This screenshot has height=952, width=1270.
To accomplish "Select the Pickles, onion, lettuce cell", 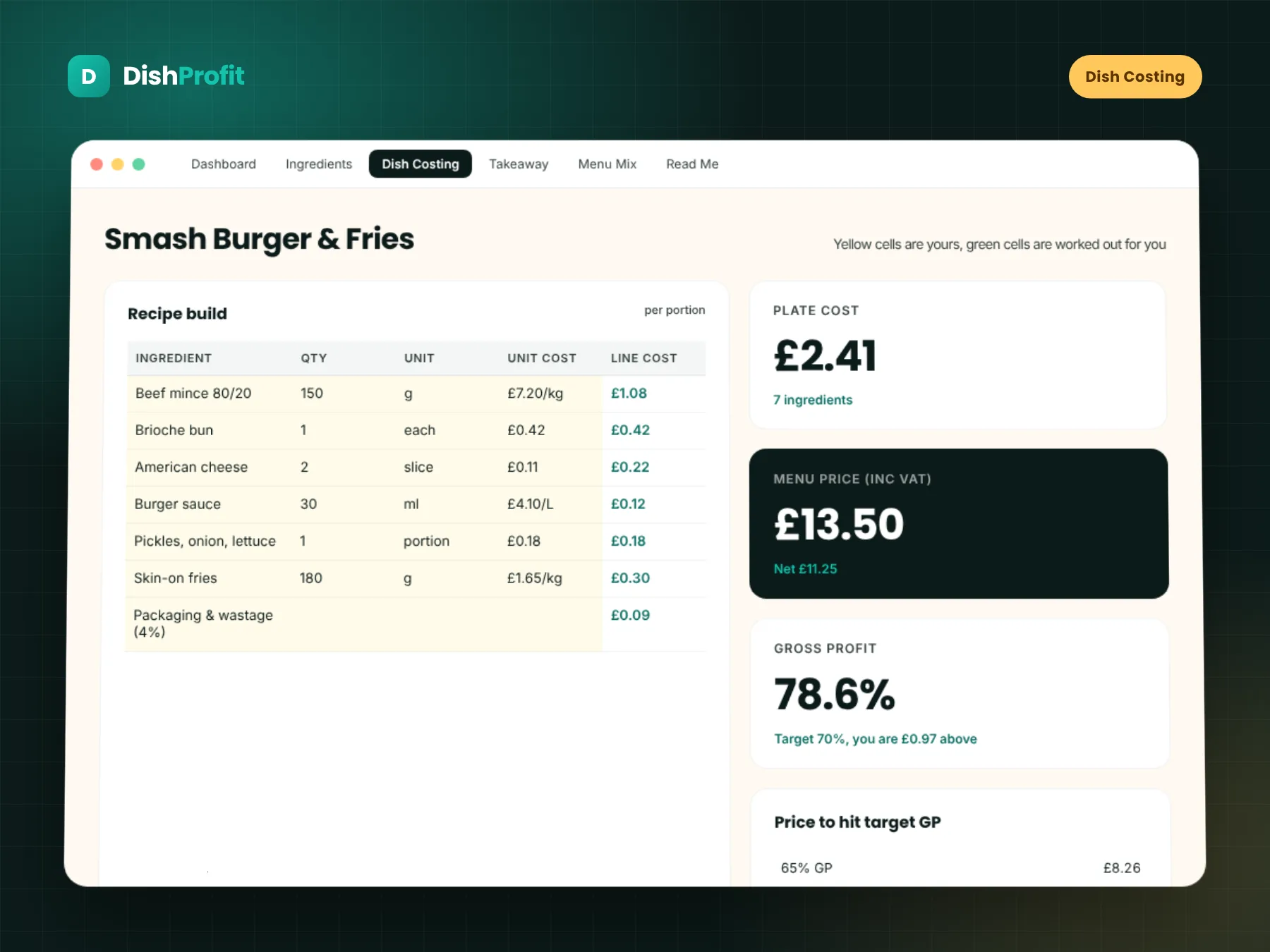I will pyautogui.click(x=205, y=541).
